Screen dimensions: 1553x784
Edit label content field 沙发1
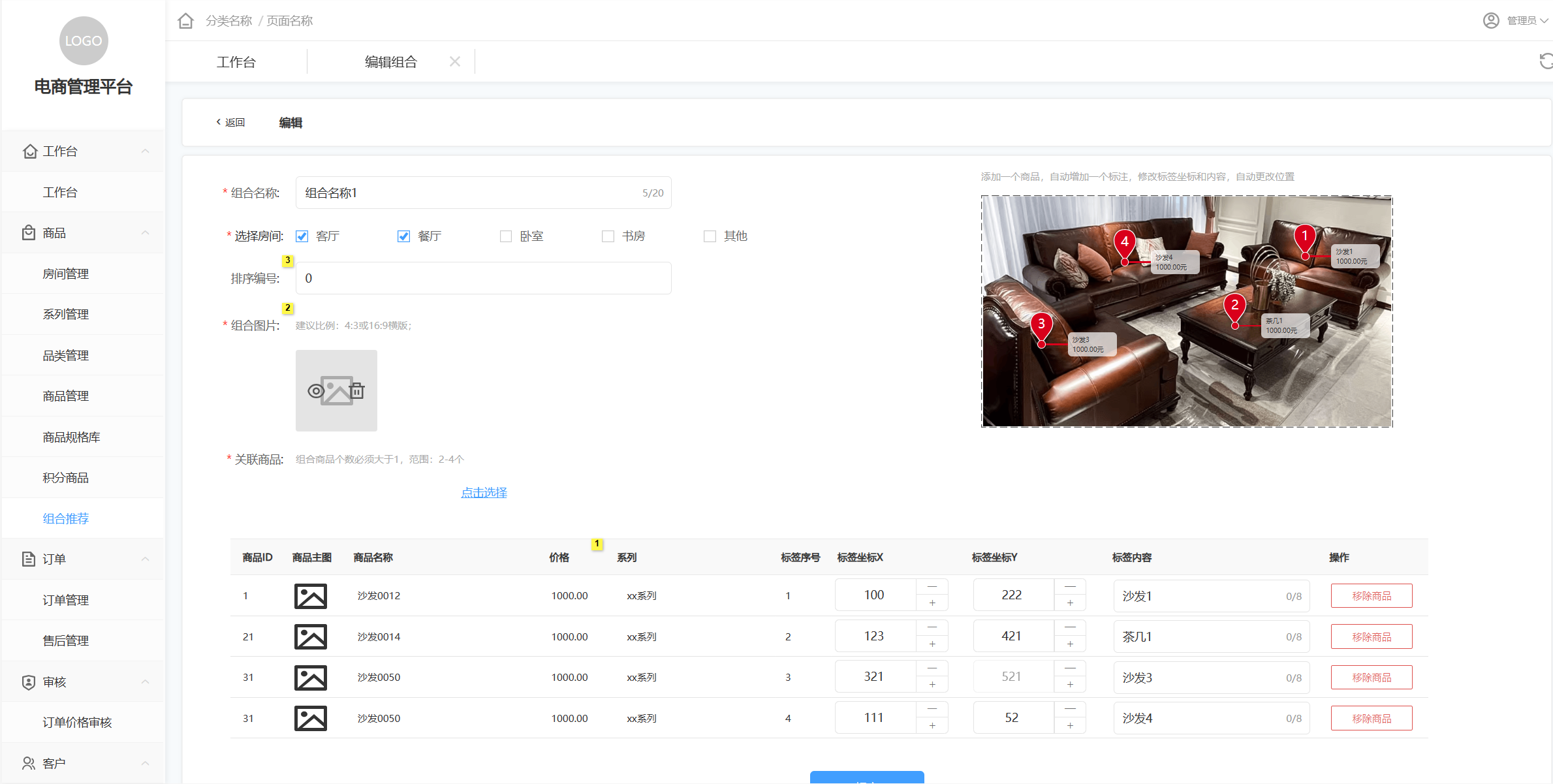[1212, 596]
